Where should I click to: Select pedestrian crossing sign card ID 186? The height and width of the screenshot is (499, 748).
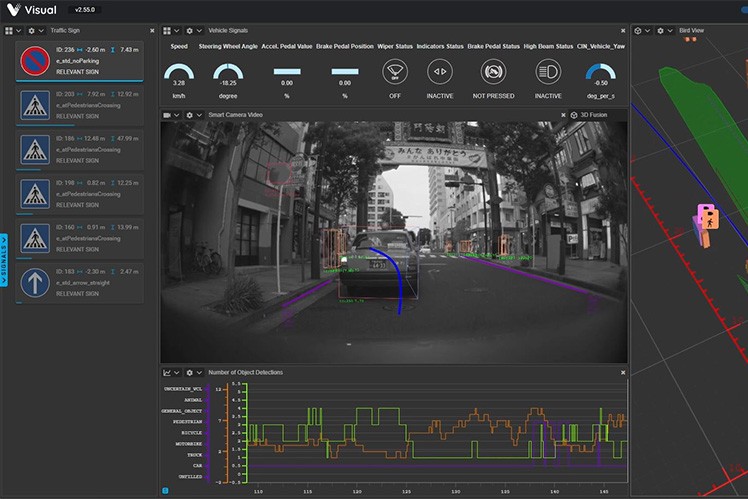click(x=79, y=150)
